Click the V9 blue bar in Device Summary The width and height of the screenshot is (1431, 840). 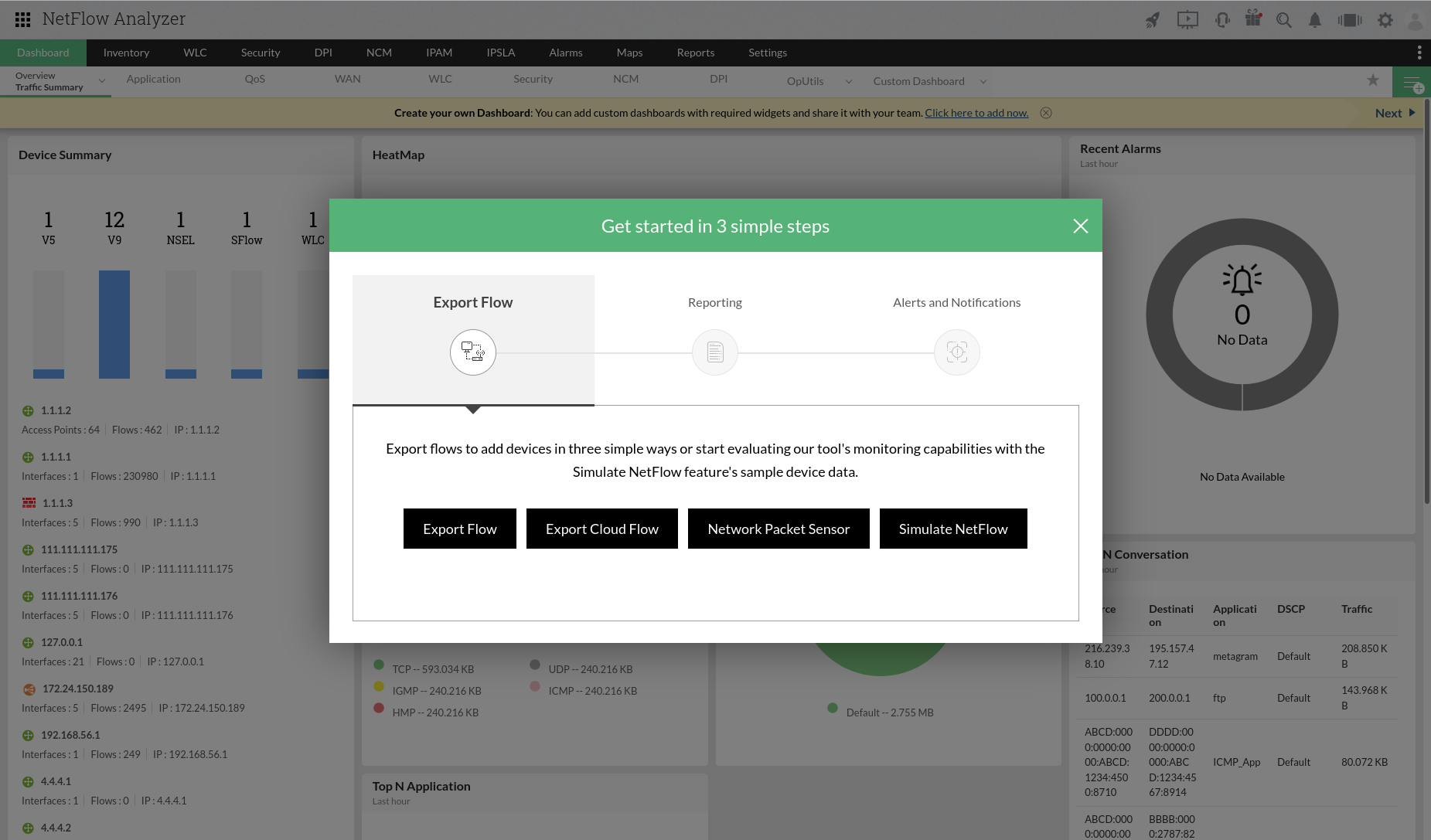114,325
